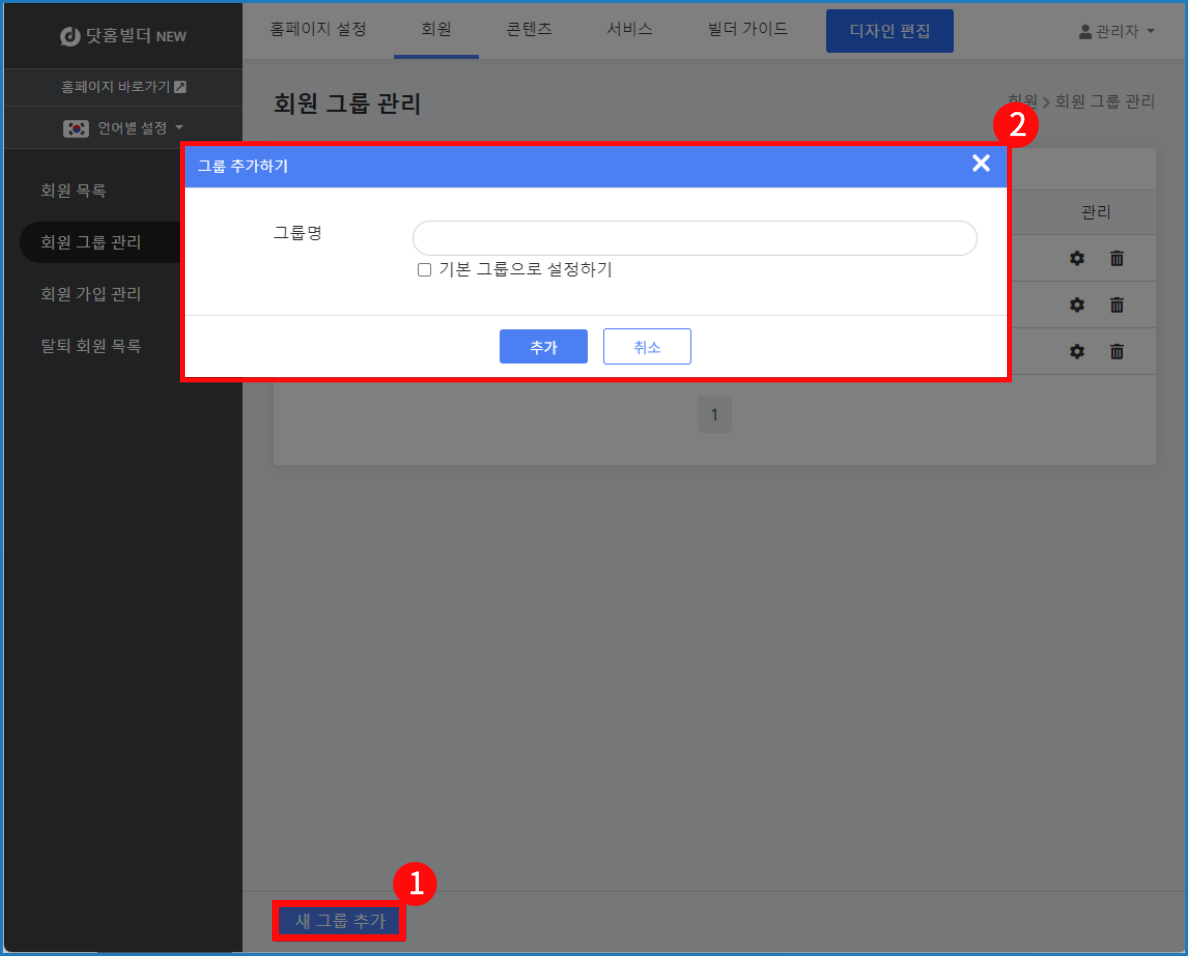Switch to the 홈페이지 설정 tab
Screen dimensions: 1188x956
pyautogui.click(x=318, y=29)
